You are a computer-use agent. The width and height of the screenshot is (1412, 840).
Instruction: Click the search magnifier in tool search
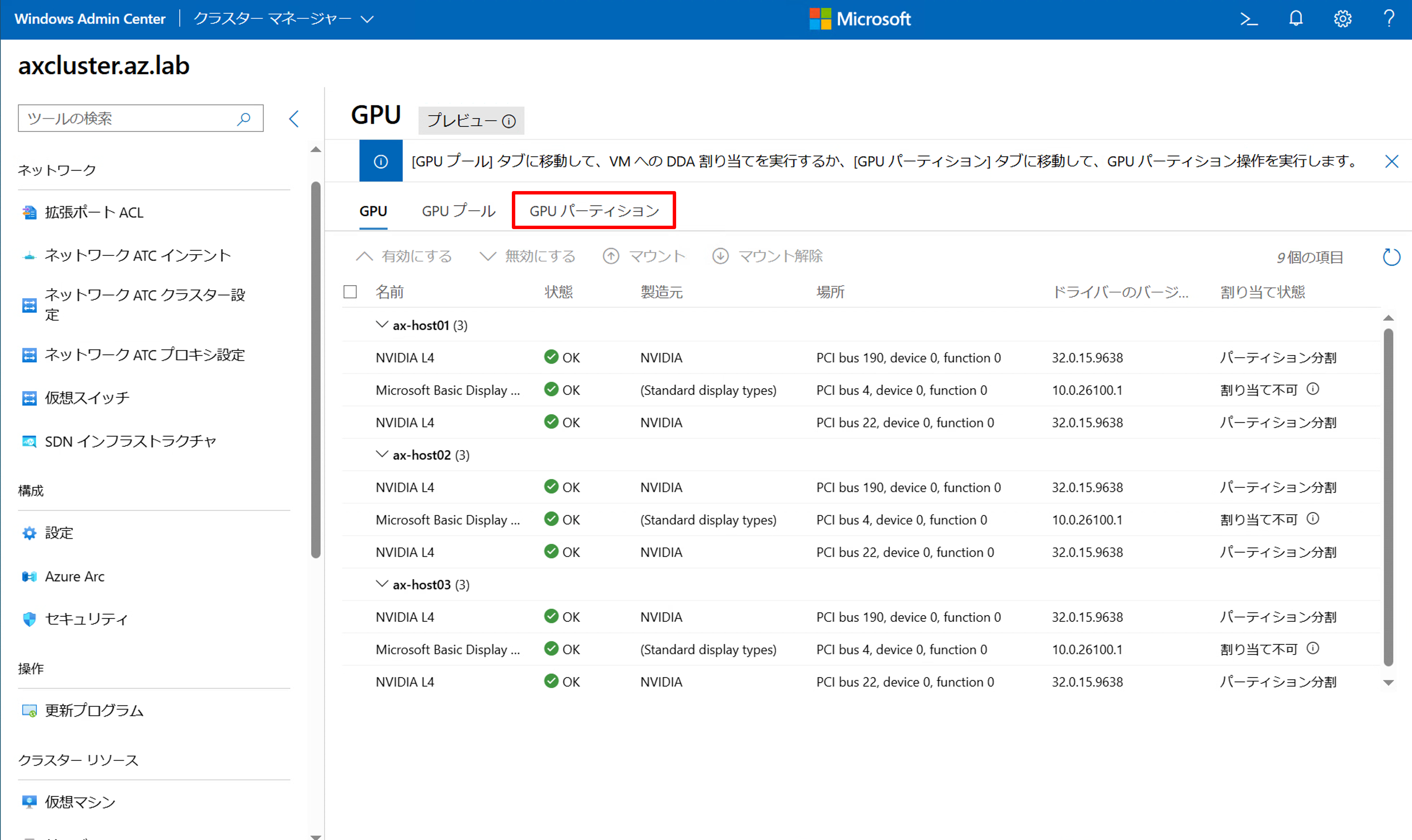click(x=244, y=118)
